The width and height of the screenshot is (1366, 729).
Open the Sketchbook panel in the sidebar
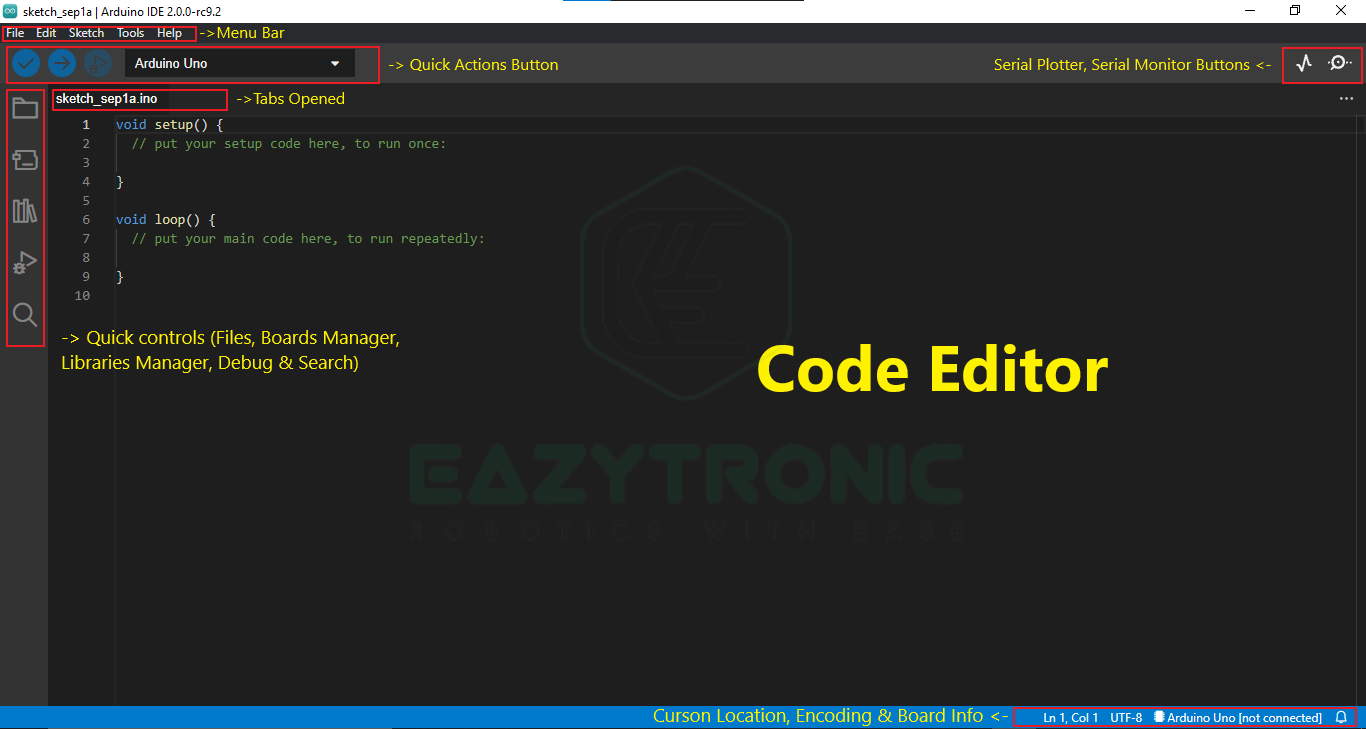(x=25, y=107)
